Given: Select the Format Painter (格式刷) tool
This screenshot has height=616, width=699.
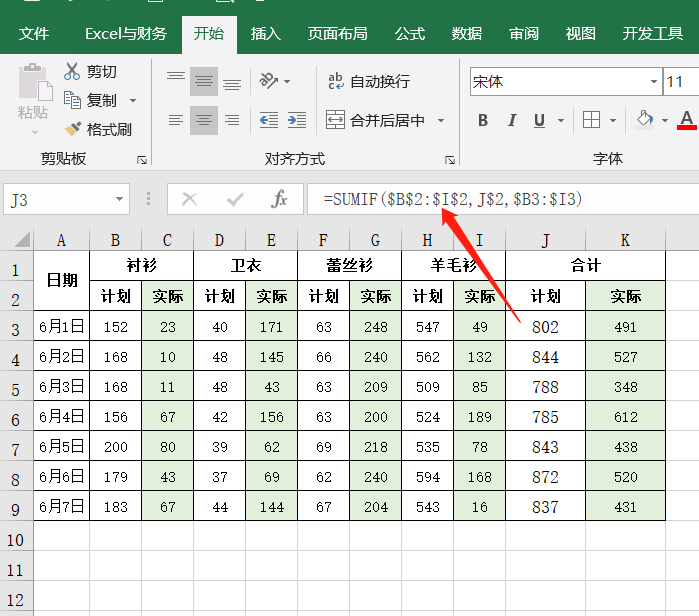Looking at the screenshot, I should click(98, 129).
